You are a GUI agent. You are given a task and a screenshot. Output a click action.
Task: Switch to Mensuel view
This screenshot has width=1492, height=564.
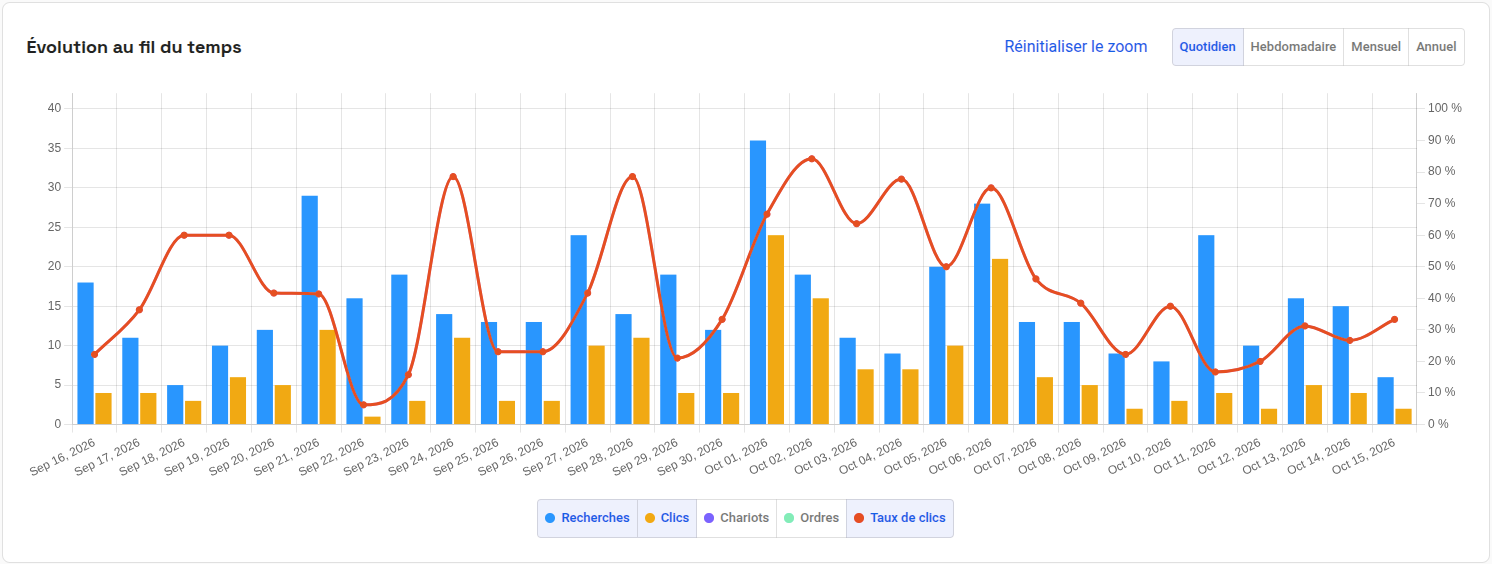click(x=1376, y=47)
